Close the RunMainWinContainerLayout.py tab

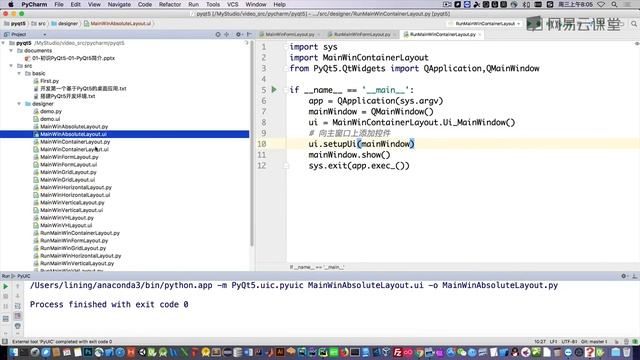[x=480, y=35]
